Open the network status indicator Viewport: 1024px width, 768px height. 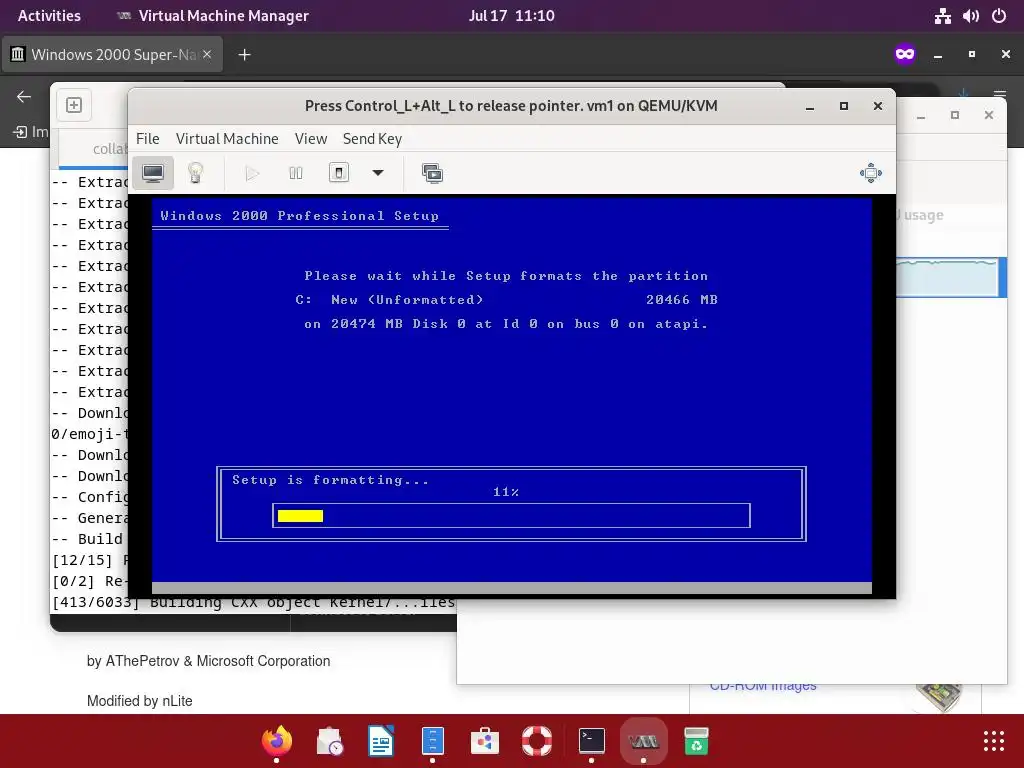click(x=942, y=16)
